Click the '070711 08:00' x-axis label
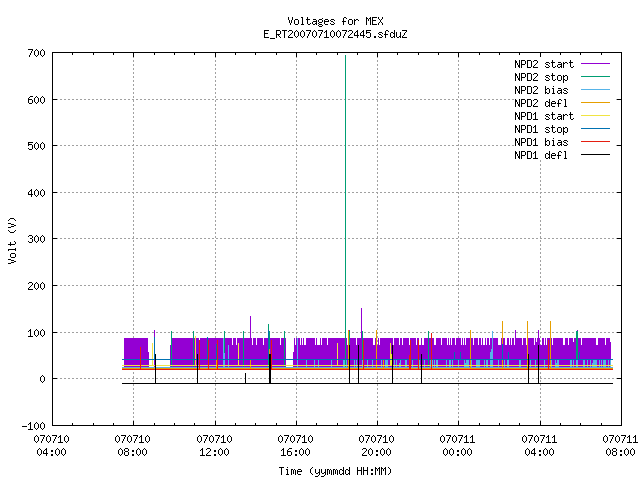The height and width of the screenshot is (480, 640). (x=620, y=446)
